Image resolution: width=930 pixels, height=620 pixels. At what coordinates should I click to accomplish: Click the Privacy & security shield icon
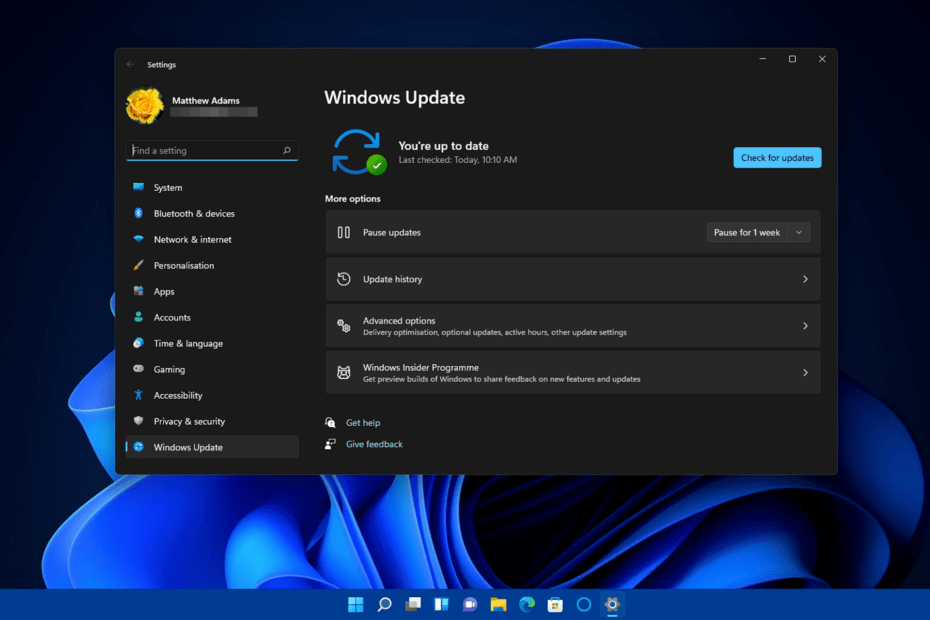coord(138,421)
